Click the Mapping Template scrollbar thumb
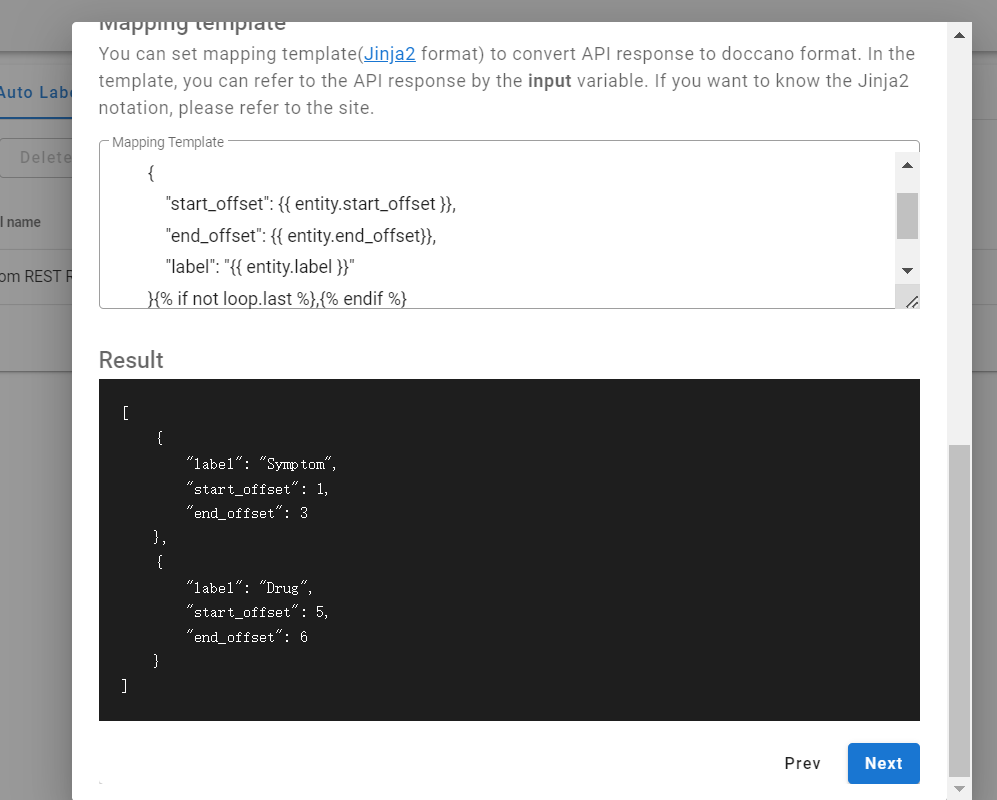 coord(907,216)
